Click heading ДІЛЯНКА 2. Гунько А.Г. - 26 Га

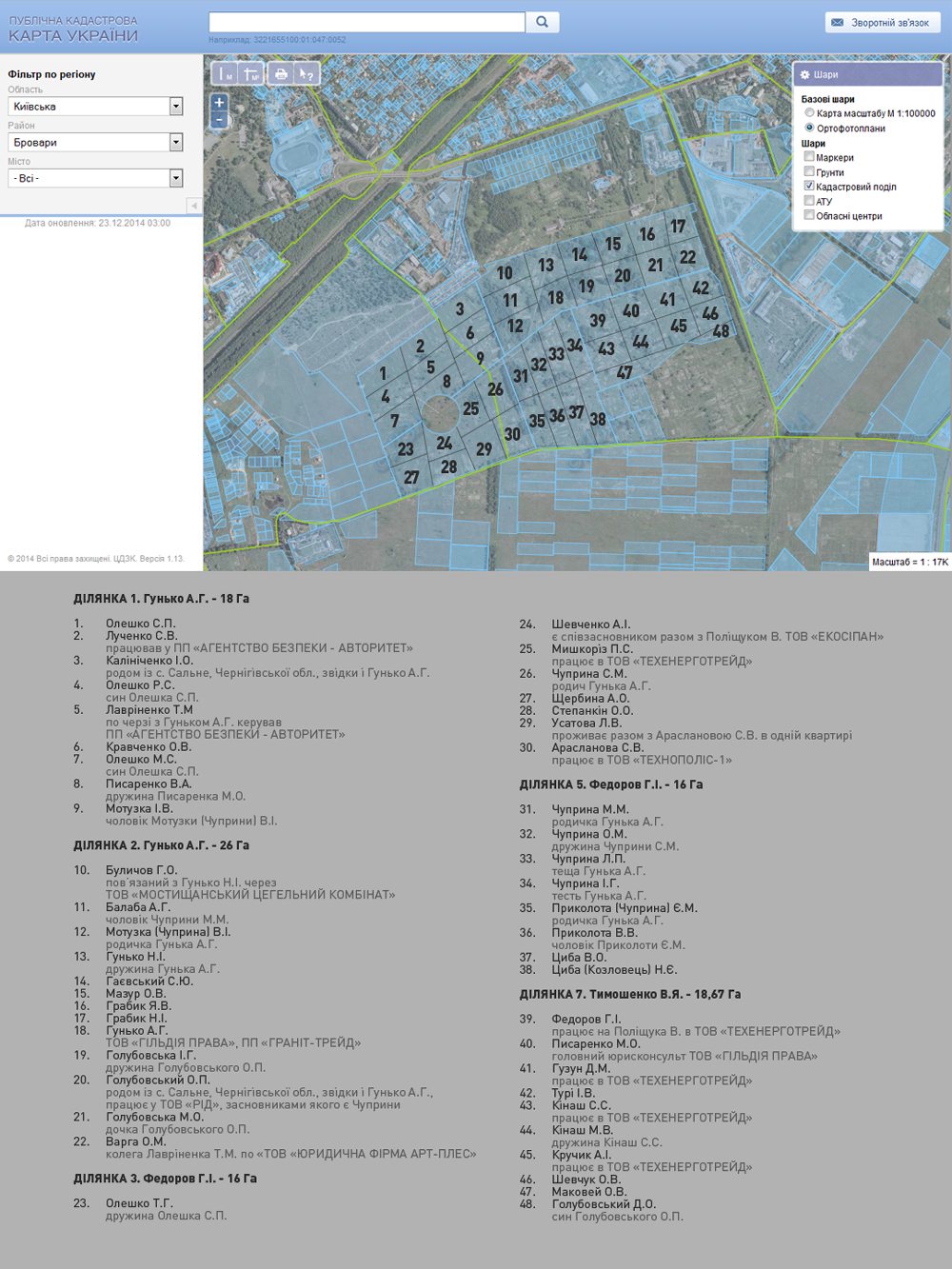[x=161, y=845]
